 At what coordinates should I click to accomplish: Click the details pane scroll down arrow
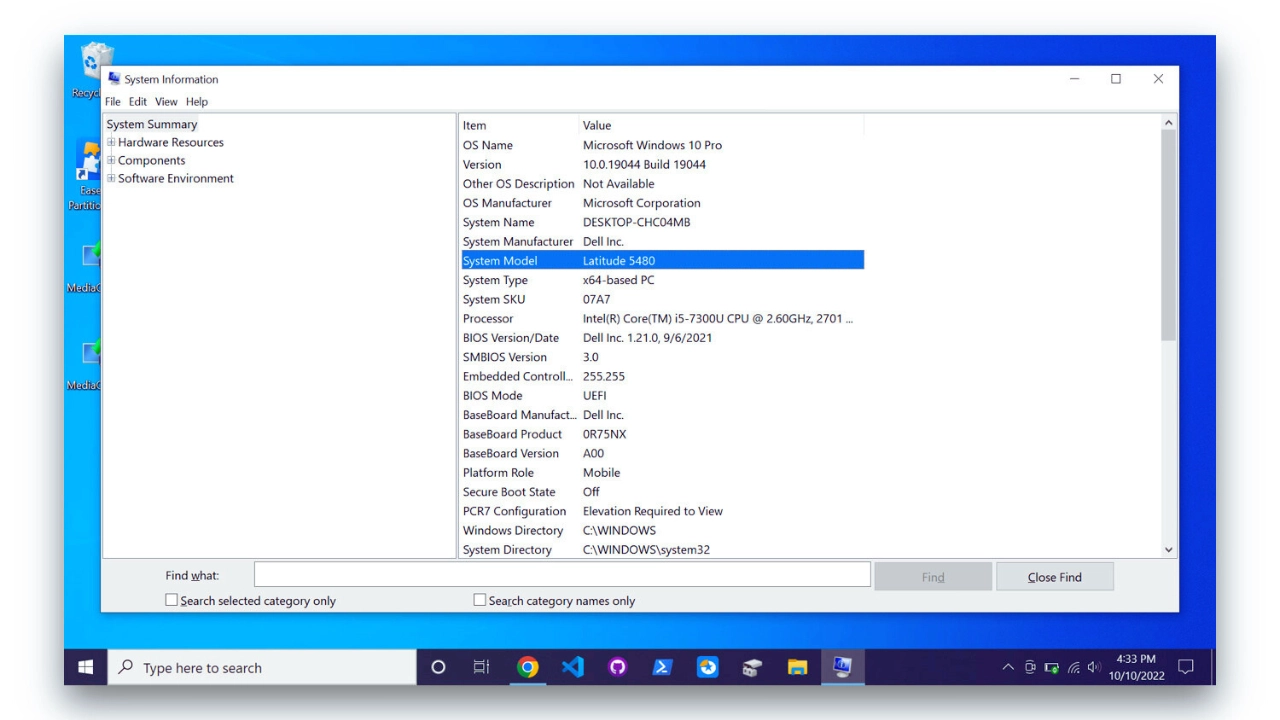pos(1169,550)
